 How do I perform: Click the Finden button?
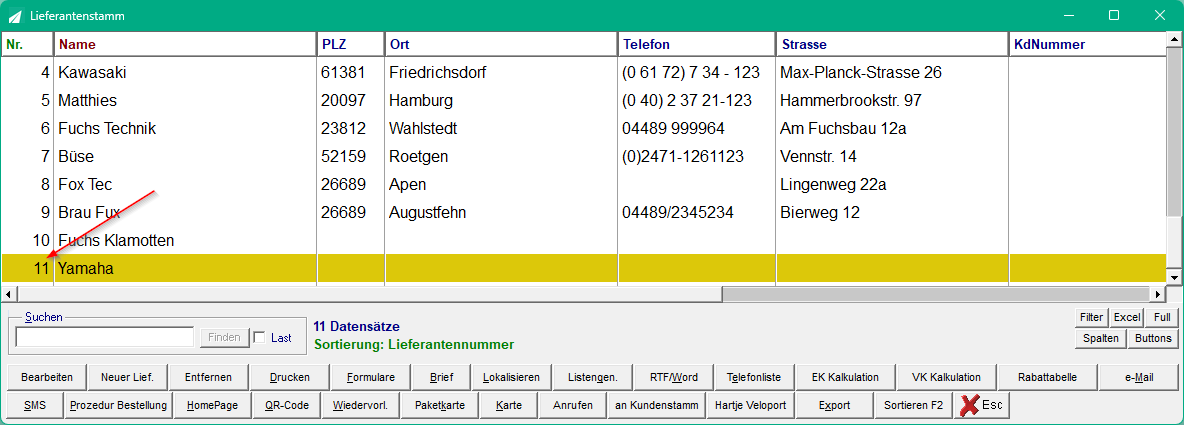click(224, 337)
